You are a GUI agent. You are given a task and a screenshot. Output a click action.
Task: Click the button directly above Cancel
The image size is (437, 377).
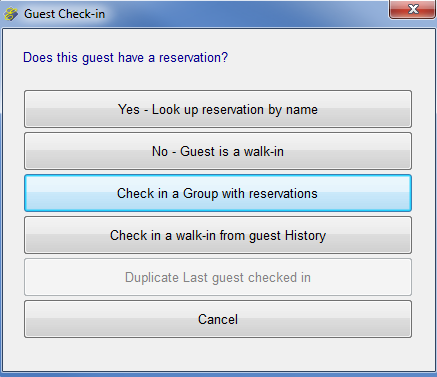click(x=218, y=277)
